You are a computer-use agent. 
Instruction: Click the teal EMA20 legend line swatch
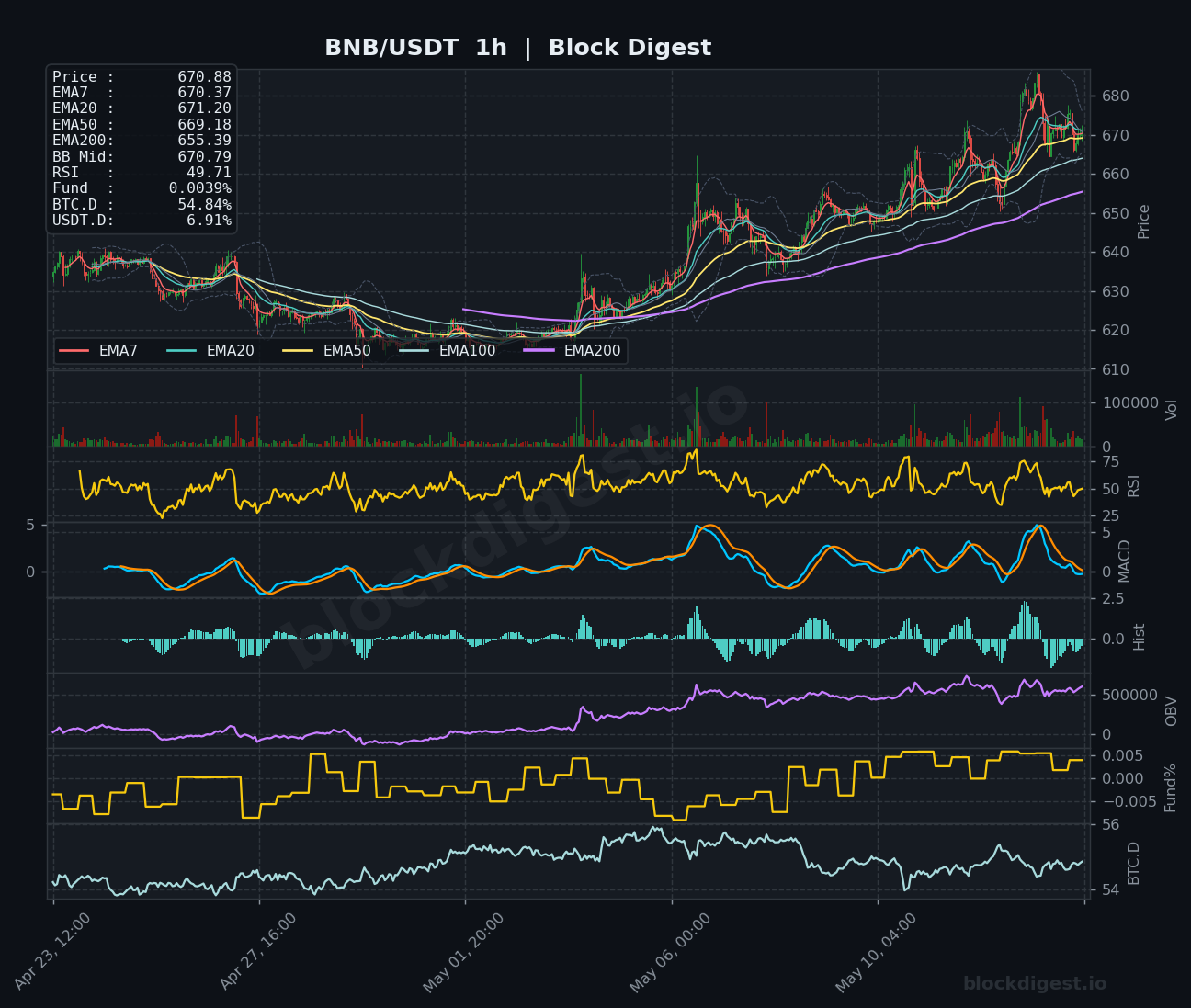click(182, 350)
